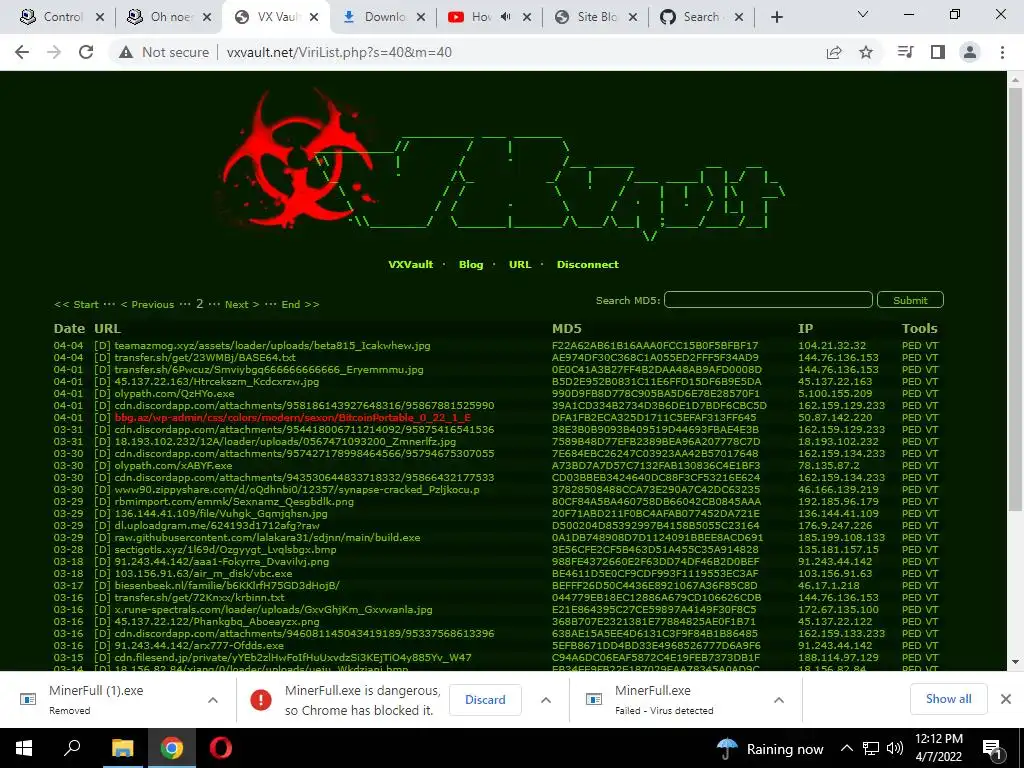Open the Blog nav link

pos(471,264)
